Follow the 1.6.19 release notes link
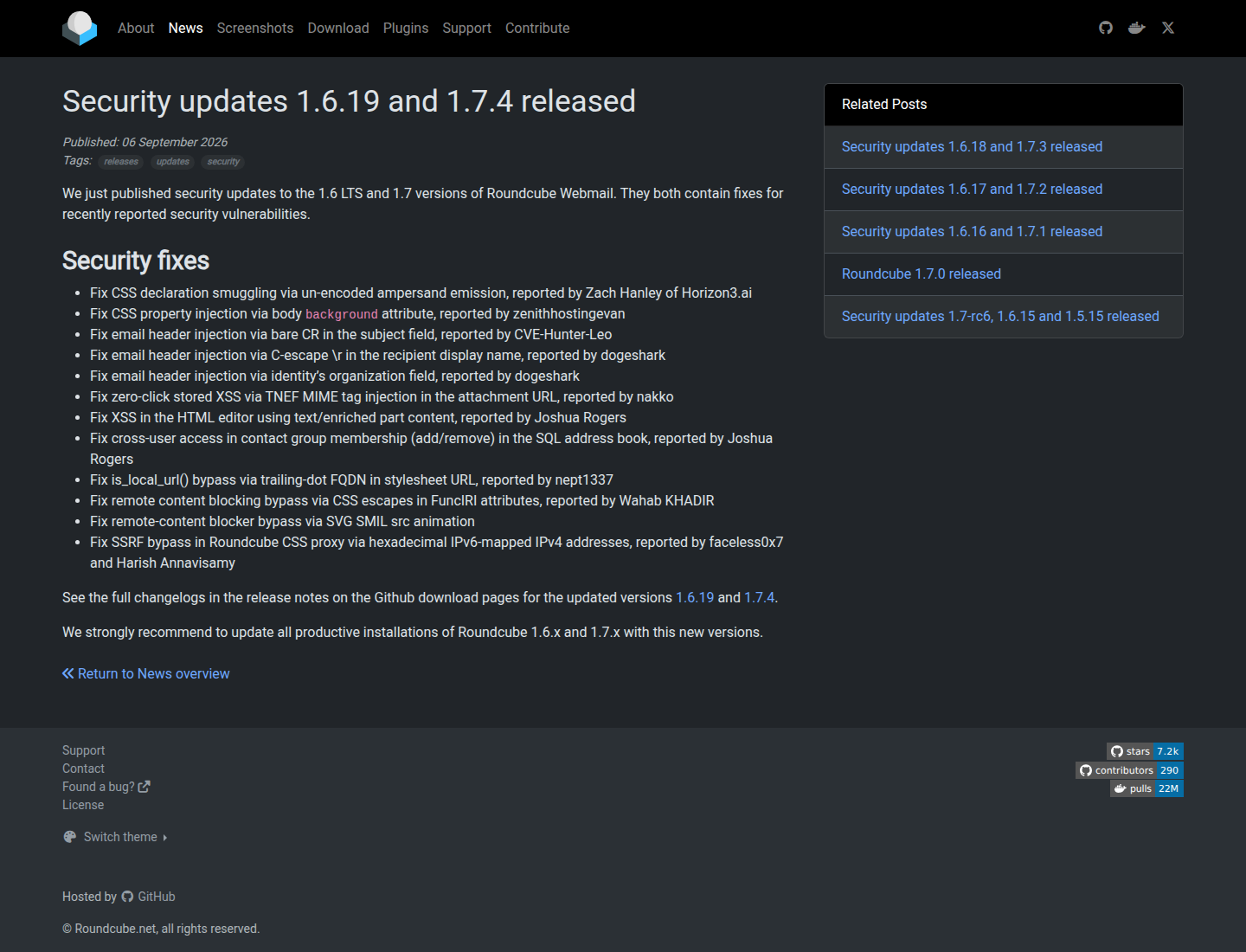 695,597
